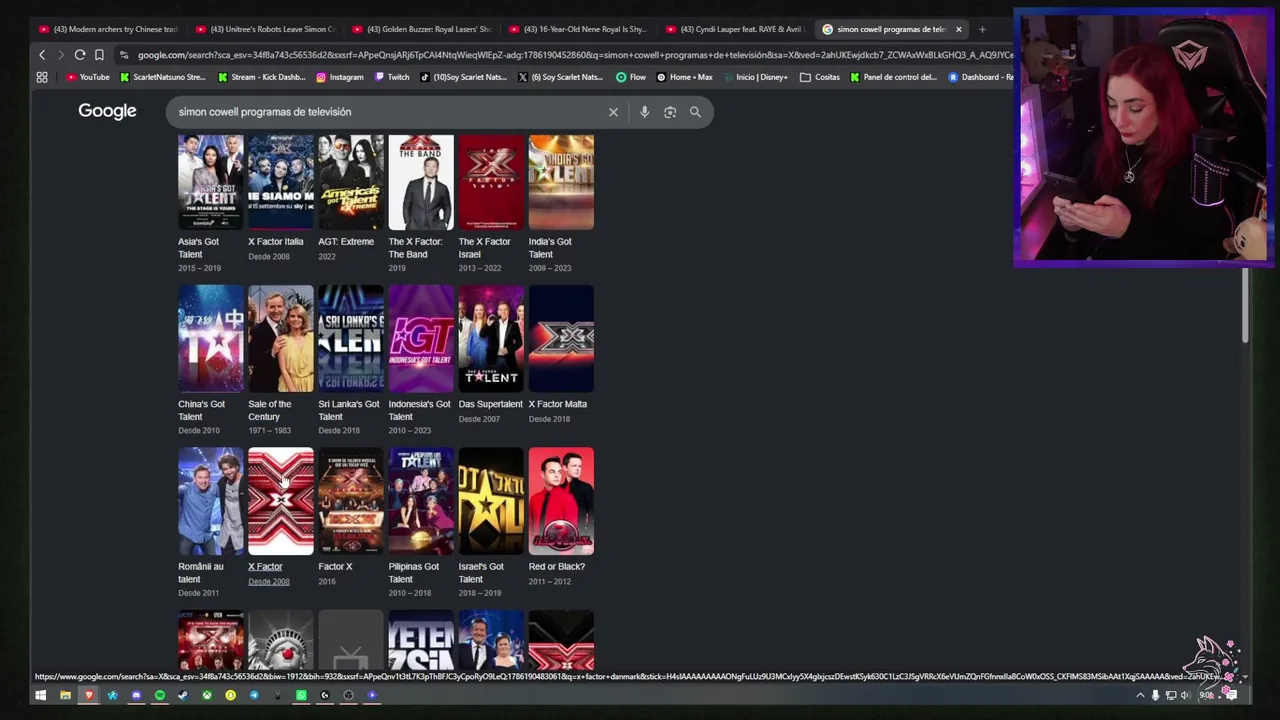Open the Inicio | Disney+ bookmark

(755, 77)
